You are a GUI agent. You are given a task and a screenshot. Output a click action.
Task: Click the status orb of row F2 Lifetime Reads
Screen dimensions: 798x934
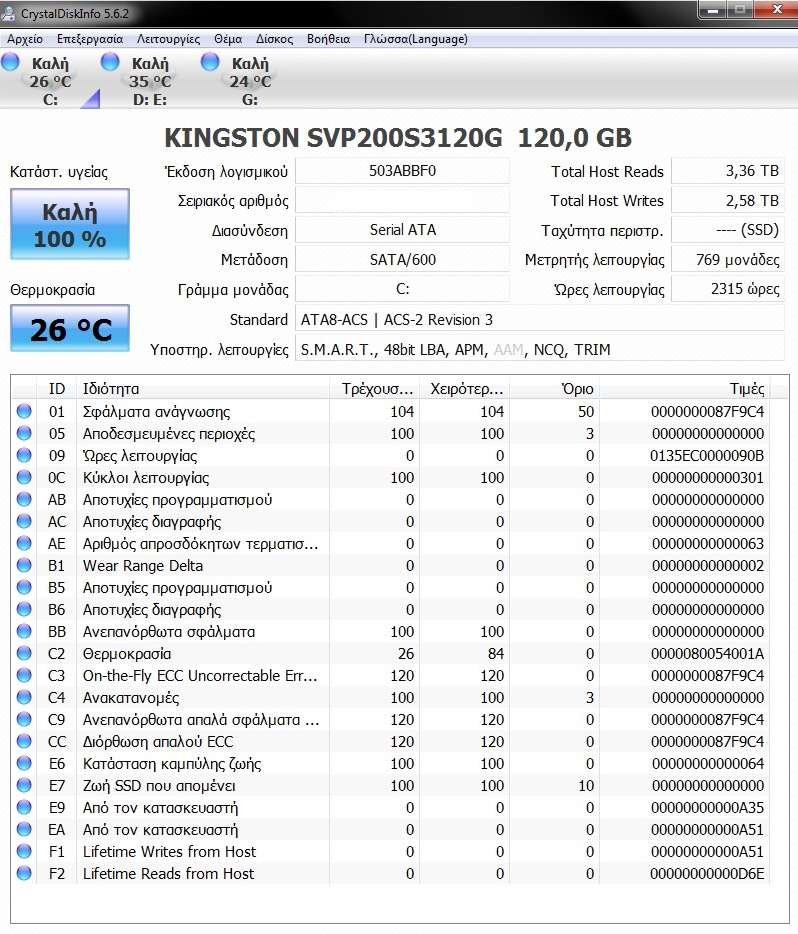pyautogui.click(x=24, y=874)
